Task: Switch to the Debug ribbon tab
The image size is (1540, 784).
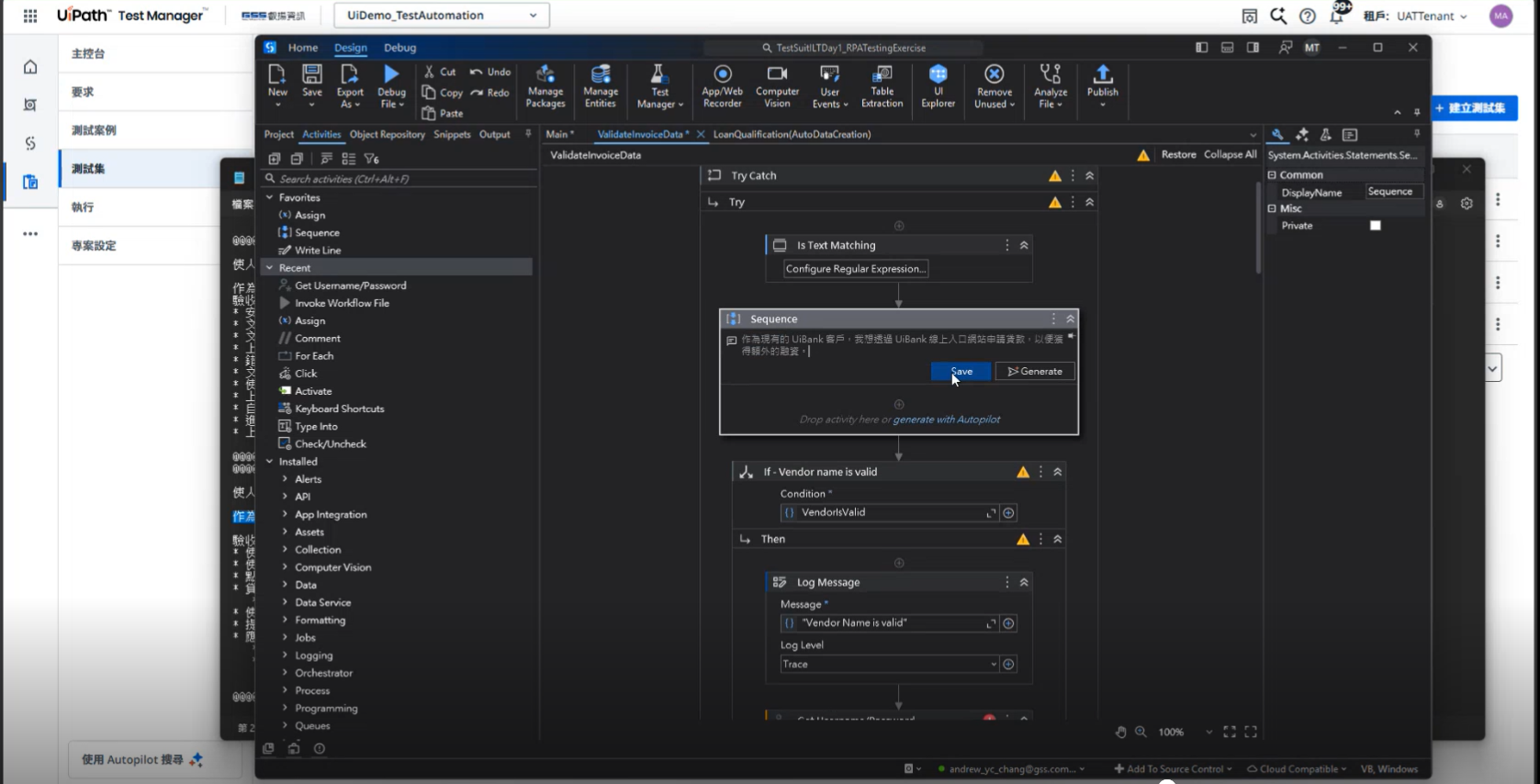Action: 399,48
